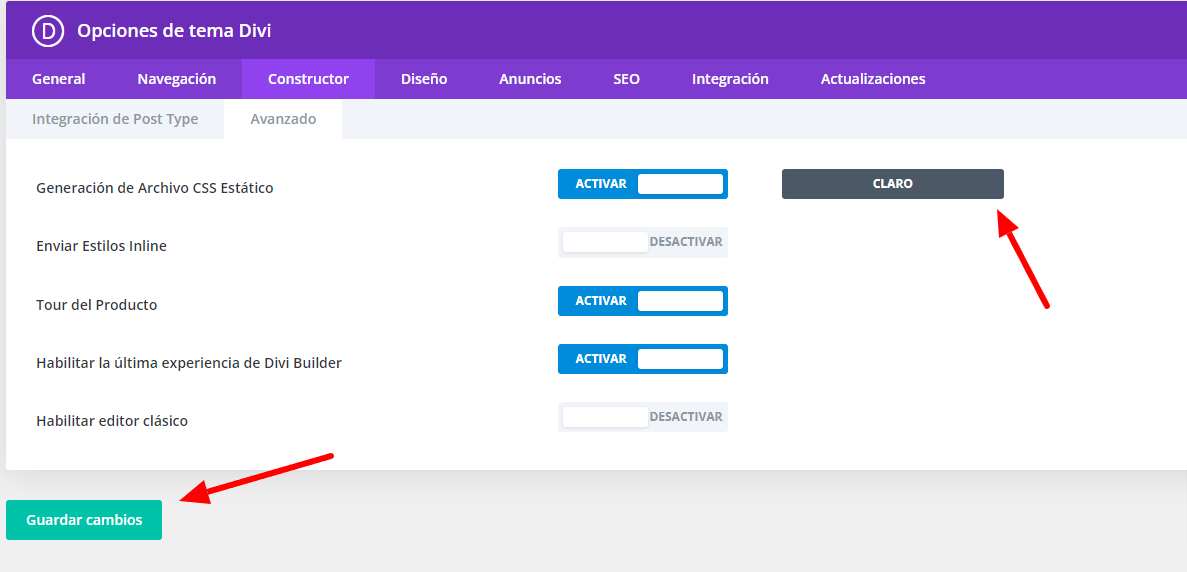Image resolution: width=1187 pixels, height=572 pixels.
Task: Click the Habilitar editor clásico label
Action: 111,421
